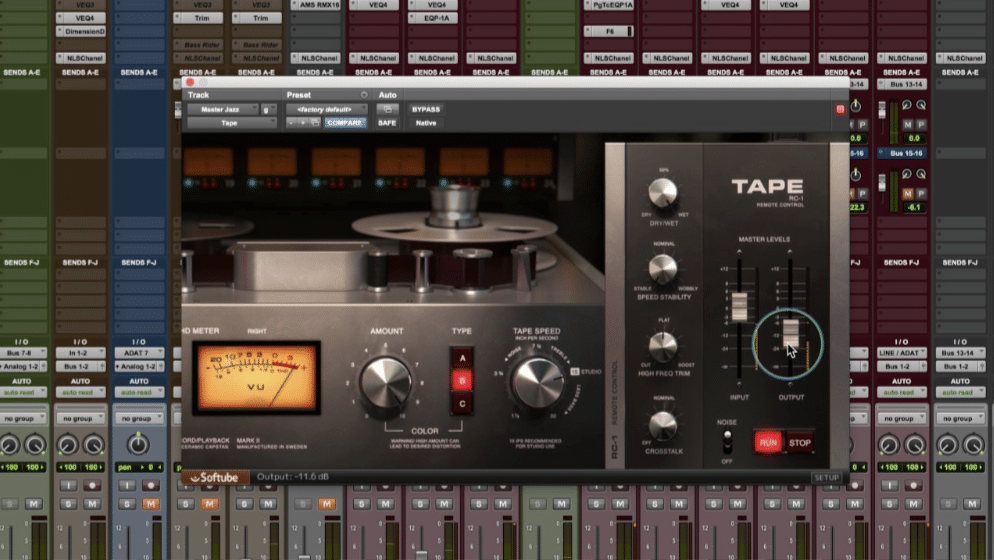Click the COMPARE button
The width and height of the screenshot is (994, 560).
click(345, 123)
